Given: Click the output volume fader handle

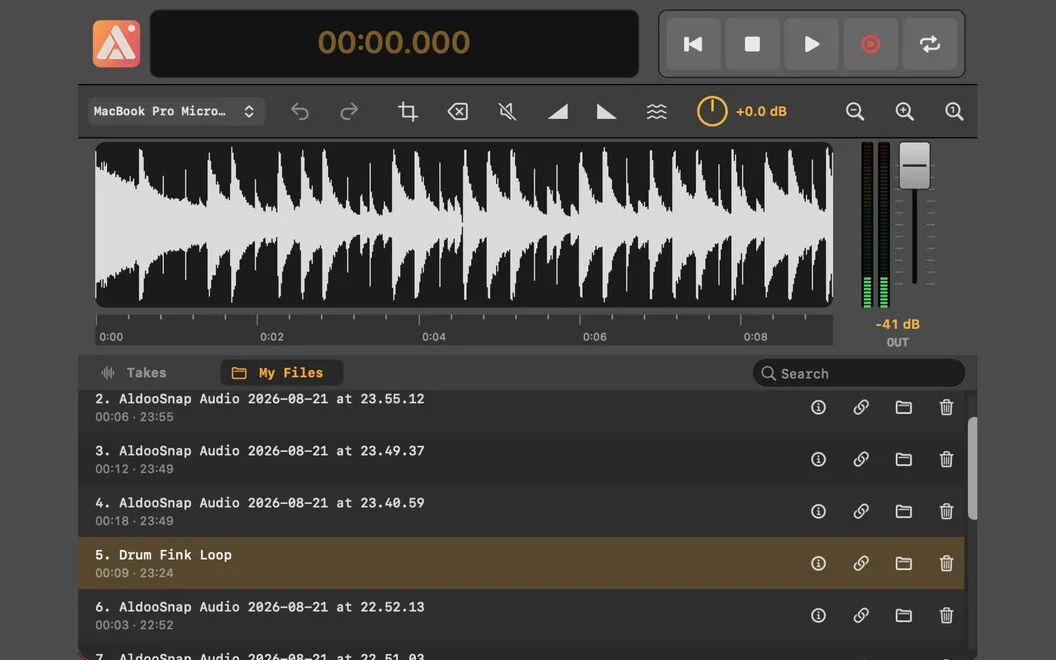Looking at the screenshot, I should [x=915, y=166].
